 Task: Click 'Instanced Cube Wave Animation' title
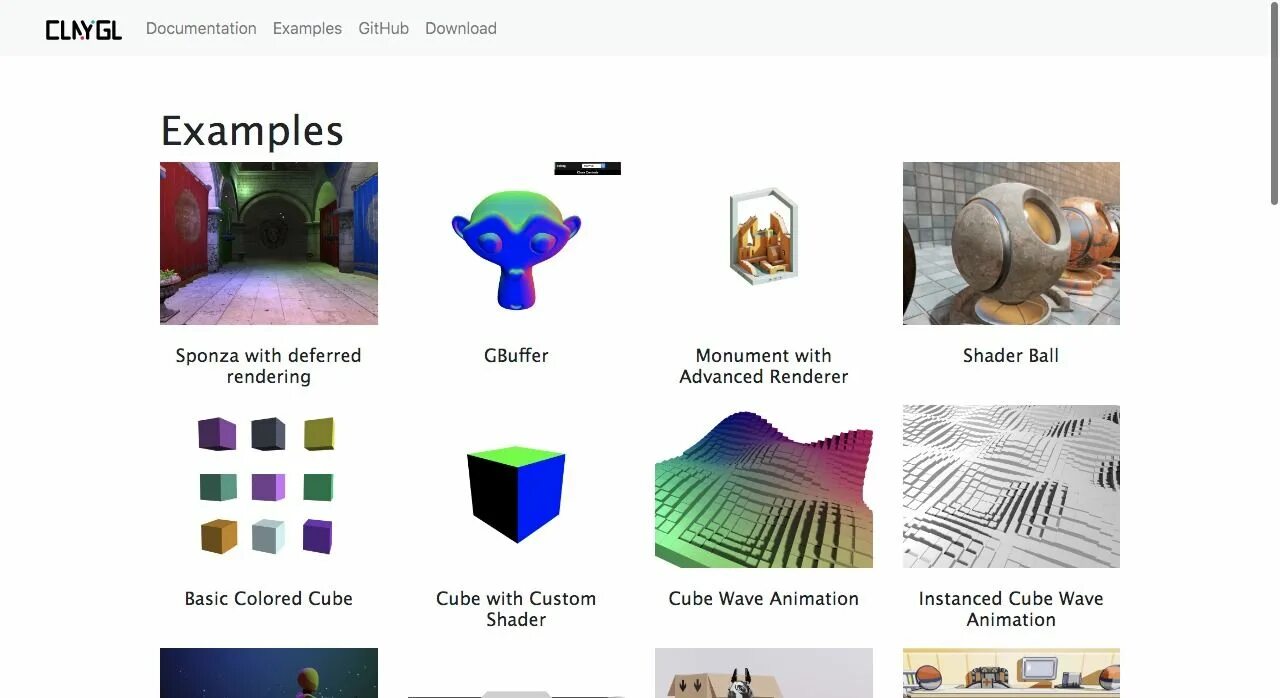click(x=1011, y=609)
